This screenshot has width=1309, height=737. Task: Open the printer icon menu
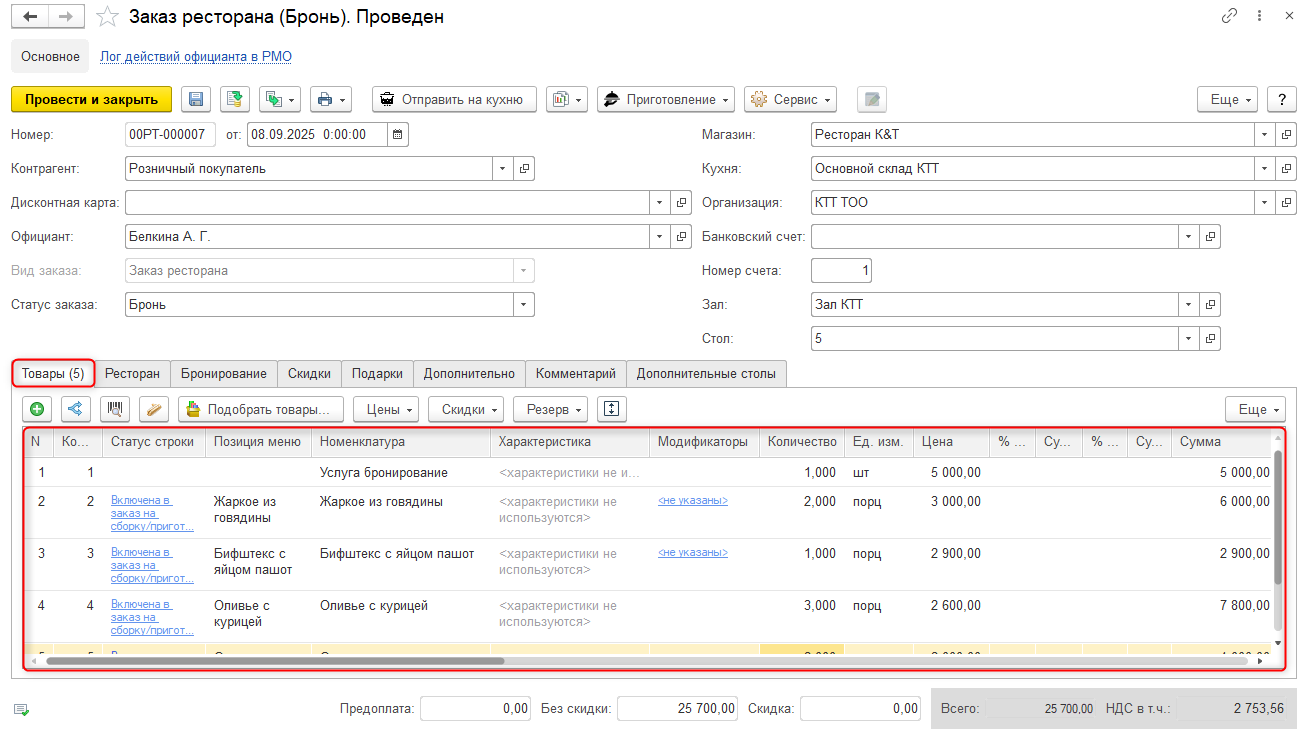(331, 99)
